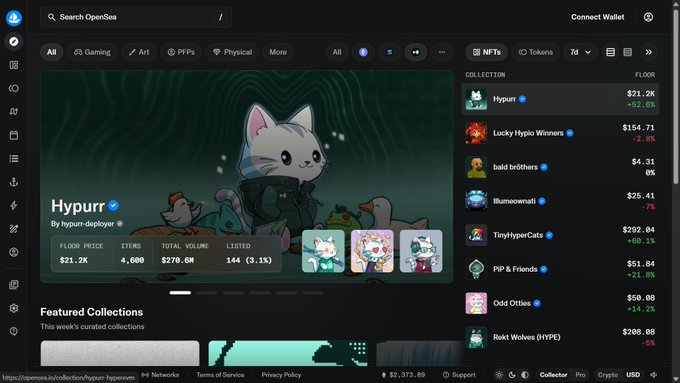Filter by Ethereum chain icon
The width and height of the screenshot is (680, 383).
coord(363,52)
